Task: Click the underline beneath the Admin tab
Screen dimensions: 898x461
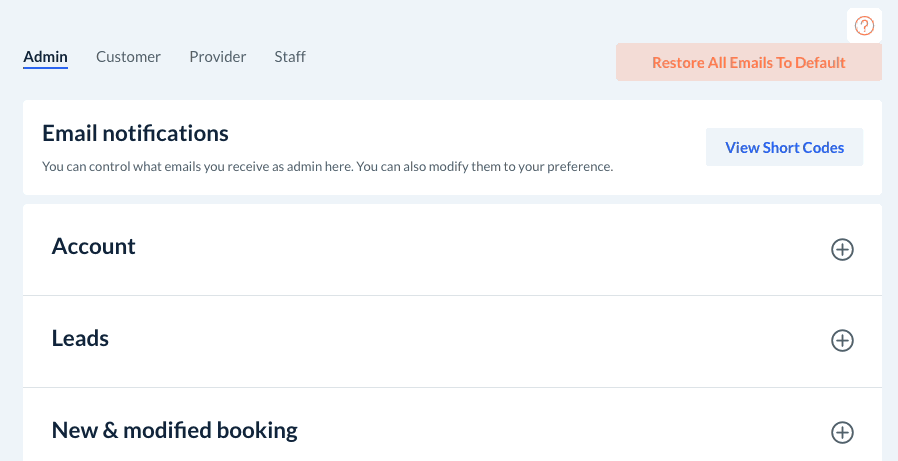Action: tap(45, 69)
